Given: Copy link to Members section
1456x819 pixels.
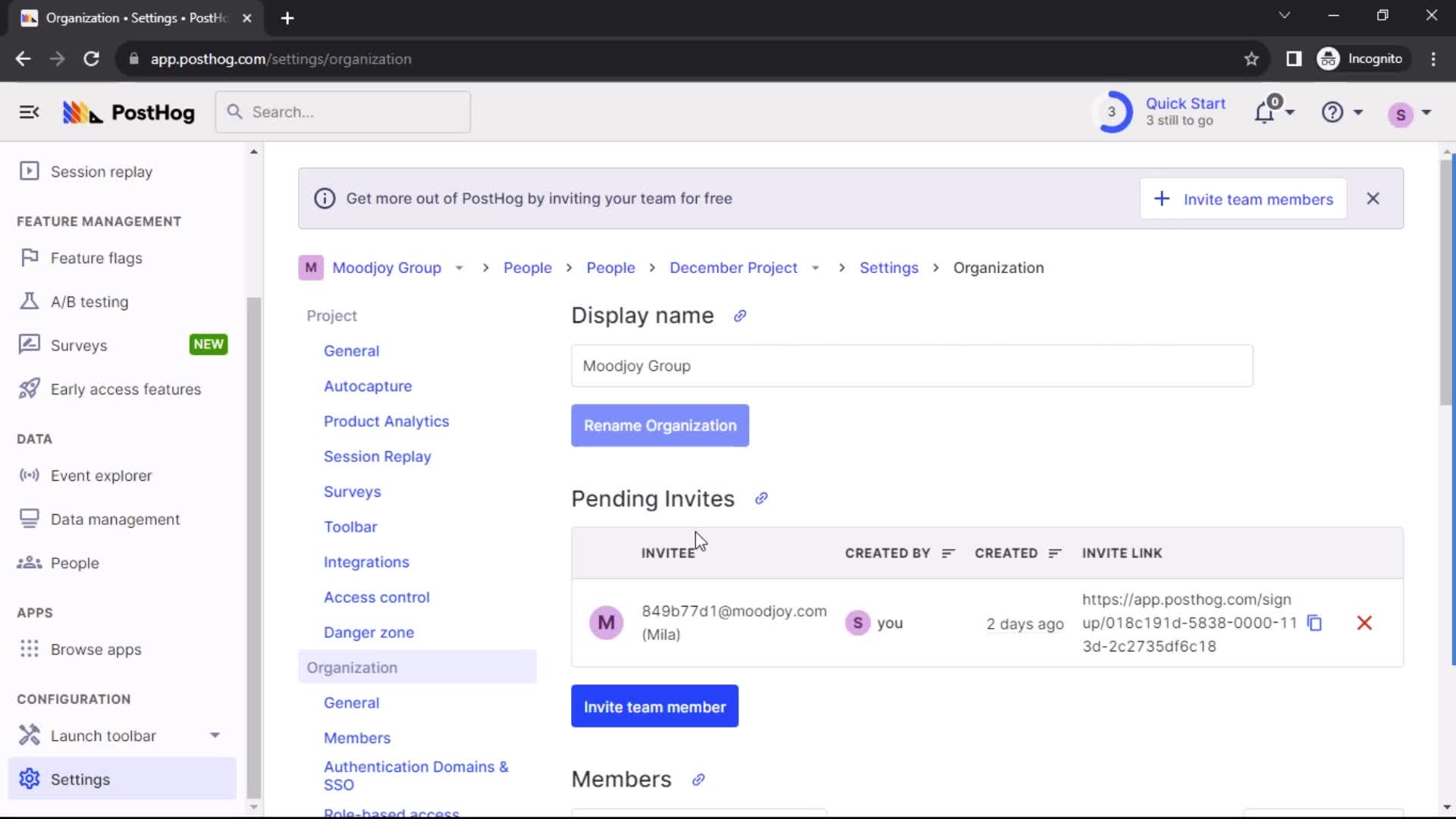Looking at the screenshot, I should pyautogui.click(x=698, y=780).
